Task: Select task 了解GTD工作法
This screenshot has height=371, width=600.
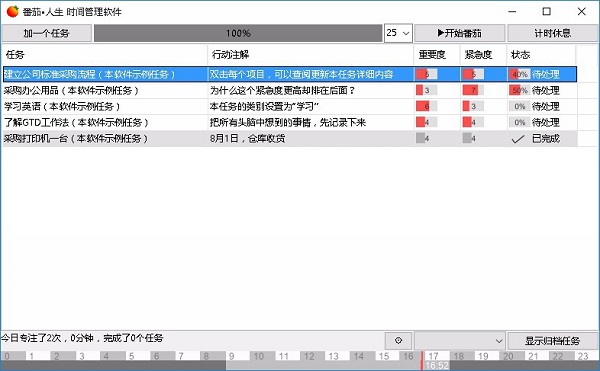Action: coord(76,122)
